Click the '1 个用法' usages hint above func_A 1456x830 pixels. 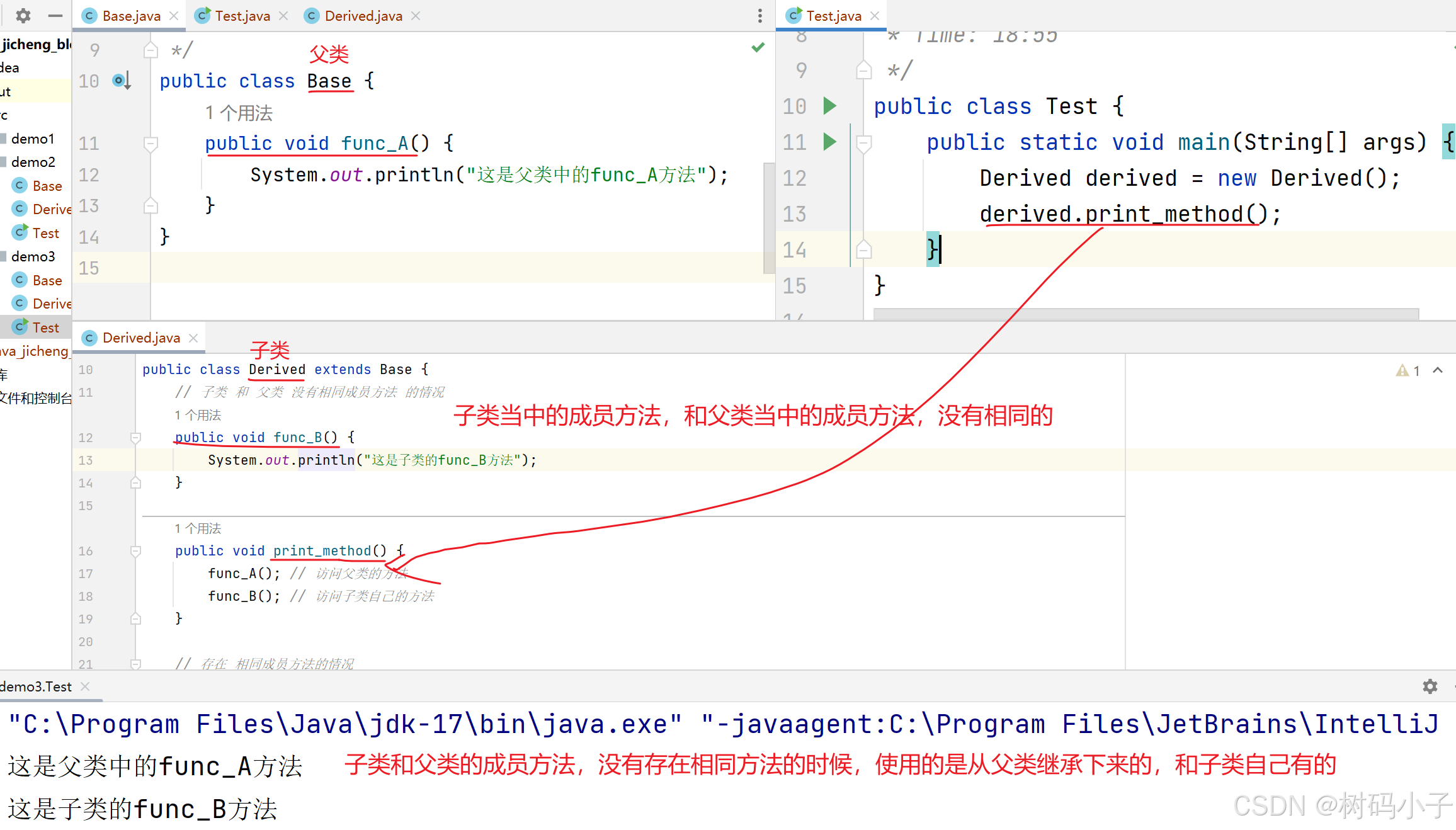click(239, 113)
